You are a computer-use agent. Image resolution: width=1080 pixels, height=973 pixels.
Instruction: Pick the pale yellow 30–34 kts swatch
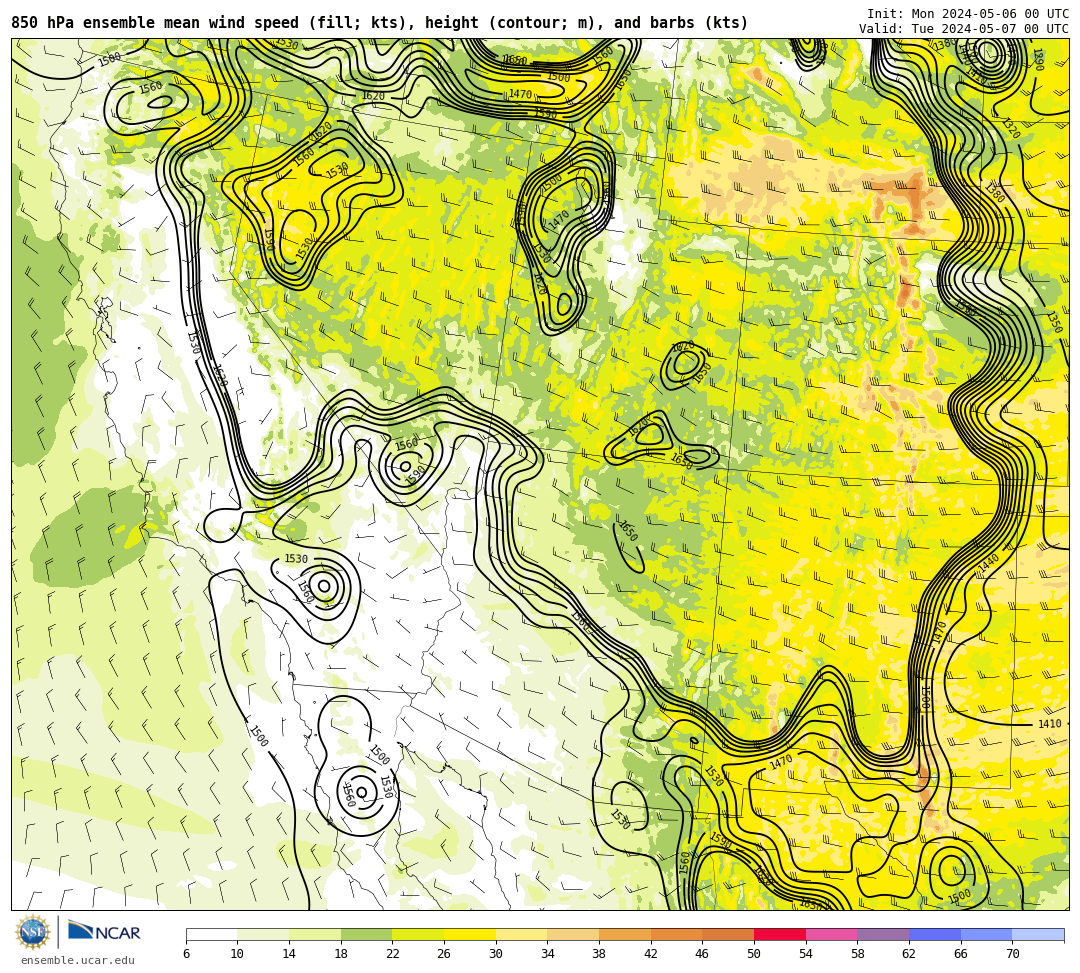[x=521, y=934]
